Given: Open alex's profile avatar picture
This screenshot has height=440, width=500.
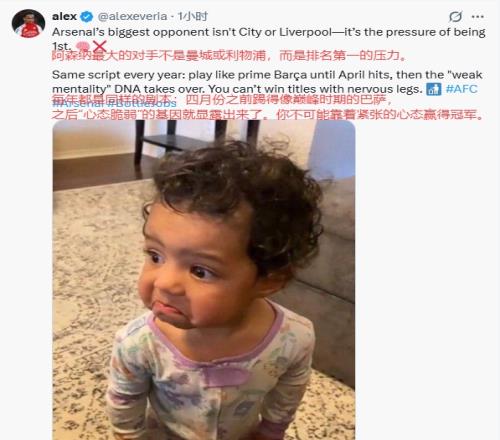Looking at the screenshot, I should click(x=28, y=24).
